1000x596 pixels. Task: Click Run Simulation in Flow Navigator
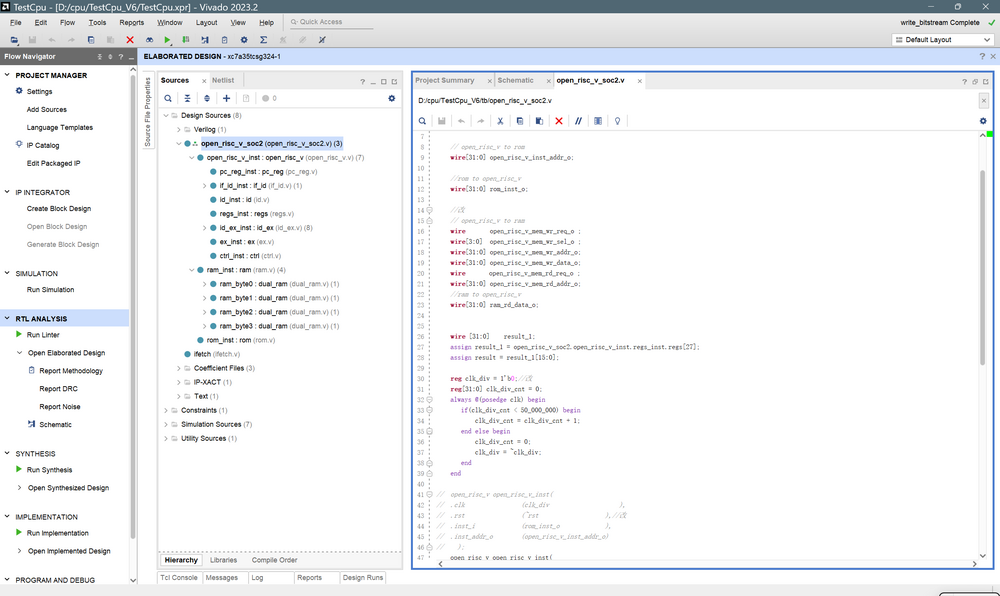(x=50, y=290)
